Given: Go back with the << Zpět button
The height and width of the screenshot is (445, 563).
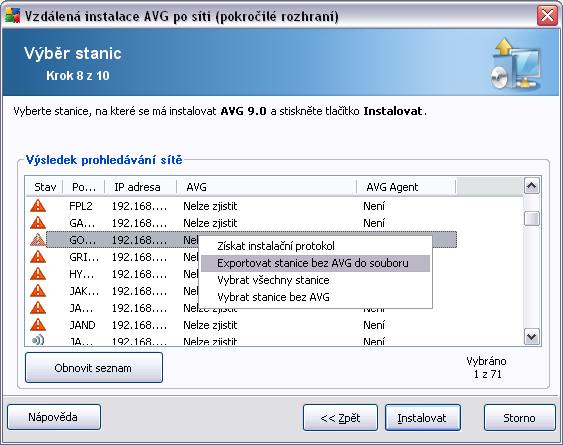Looking at the screenshot, I should pos(340,417).
